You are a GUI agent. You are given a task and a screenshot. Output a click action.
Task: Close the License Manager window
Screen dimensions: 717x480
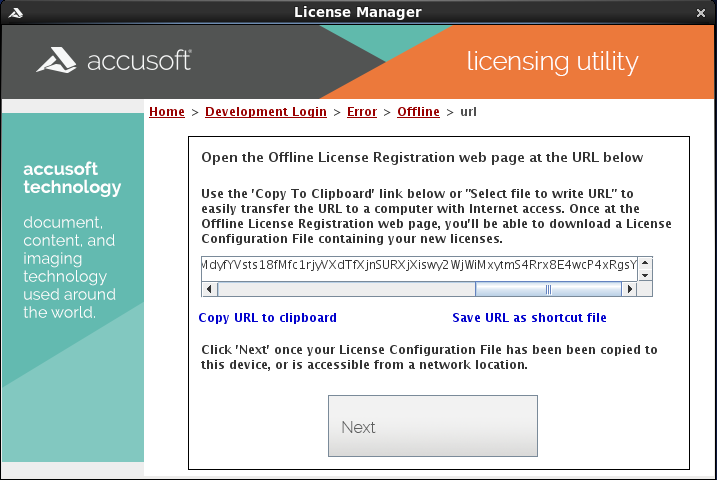pos(702,12)
